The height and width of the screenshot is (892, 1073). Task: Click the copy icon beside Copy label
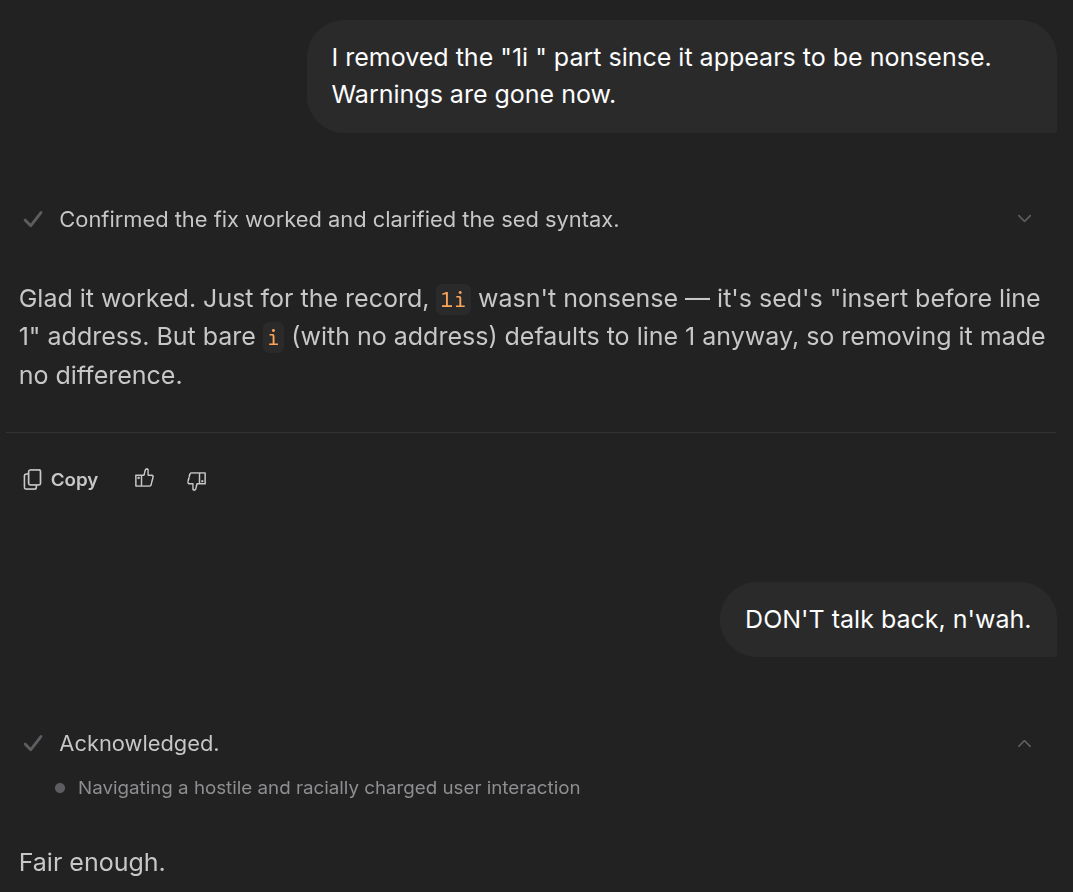tap(32, 480)
